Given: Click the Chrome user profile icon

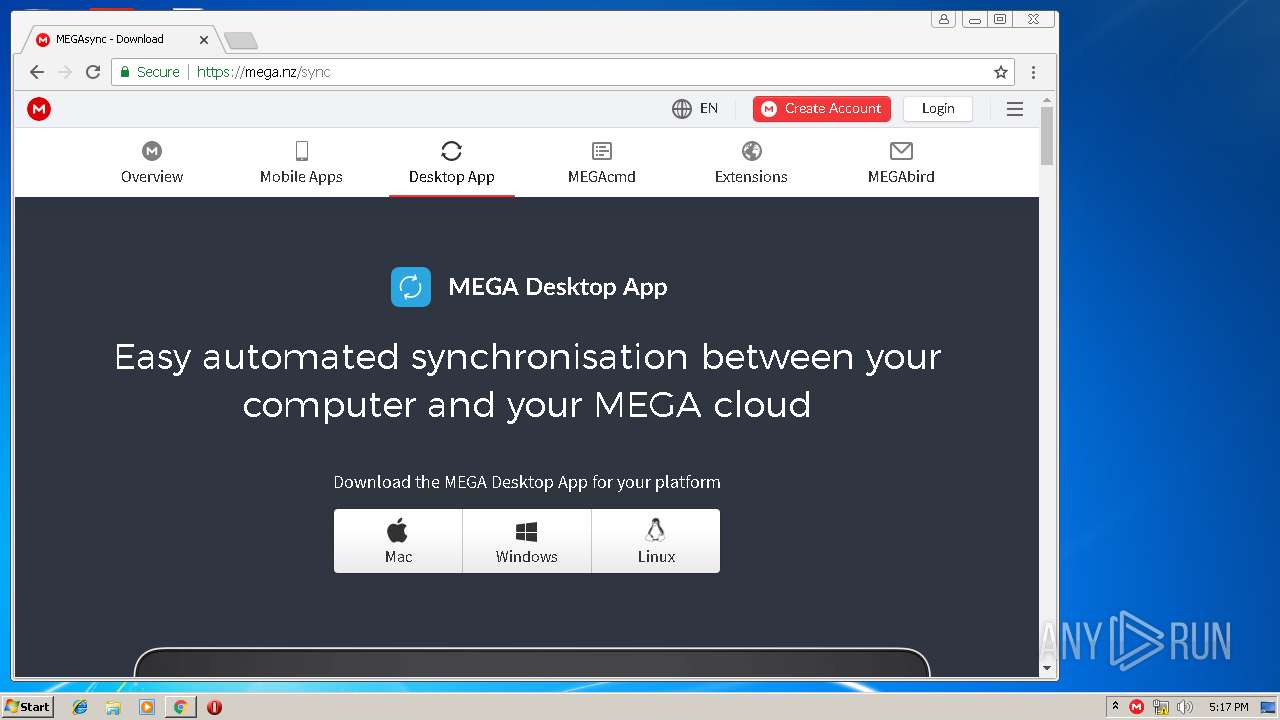Looking at the screenshot, I should 944,19.
